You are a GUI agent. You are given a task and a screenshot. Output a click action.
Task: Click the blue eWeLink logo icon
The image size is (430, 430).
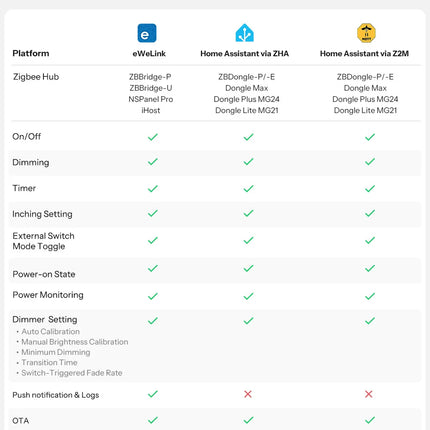pos(147,33)
